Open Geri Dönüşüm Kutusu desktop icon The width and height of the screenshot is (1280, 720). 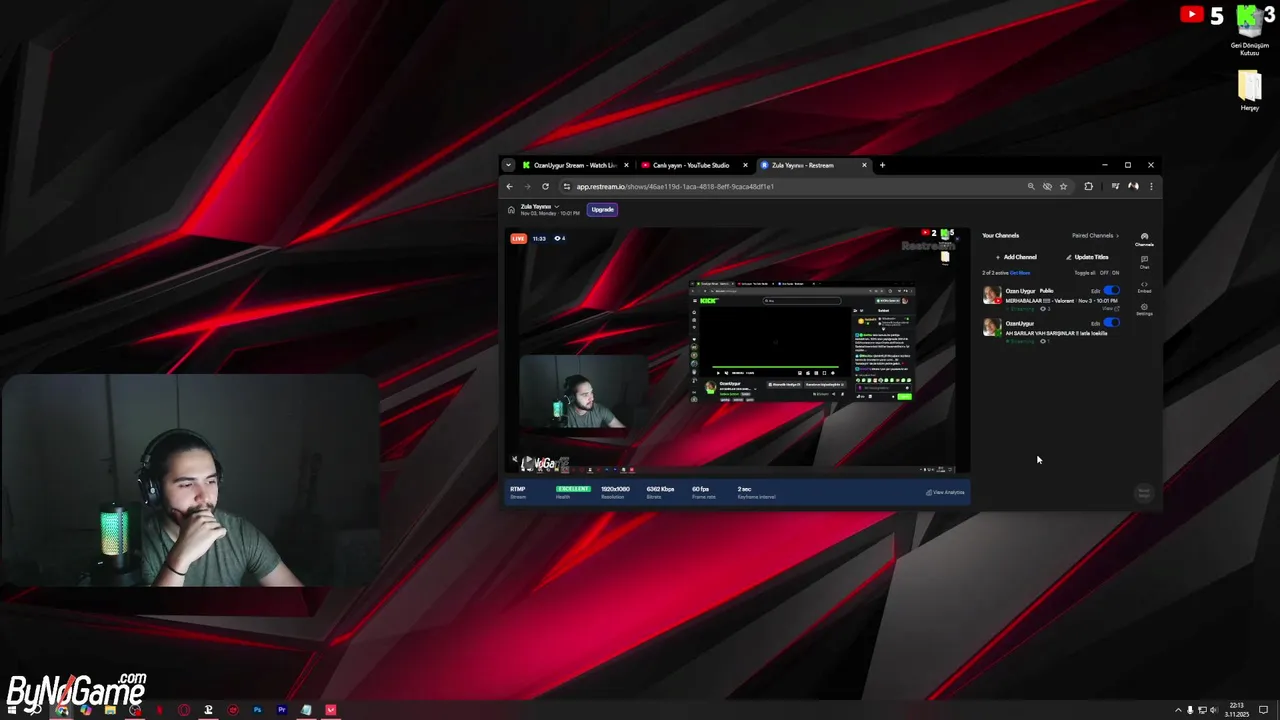tap(1249, 31)
